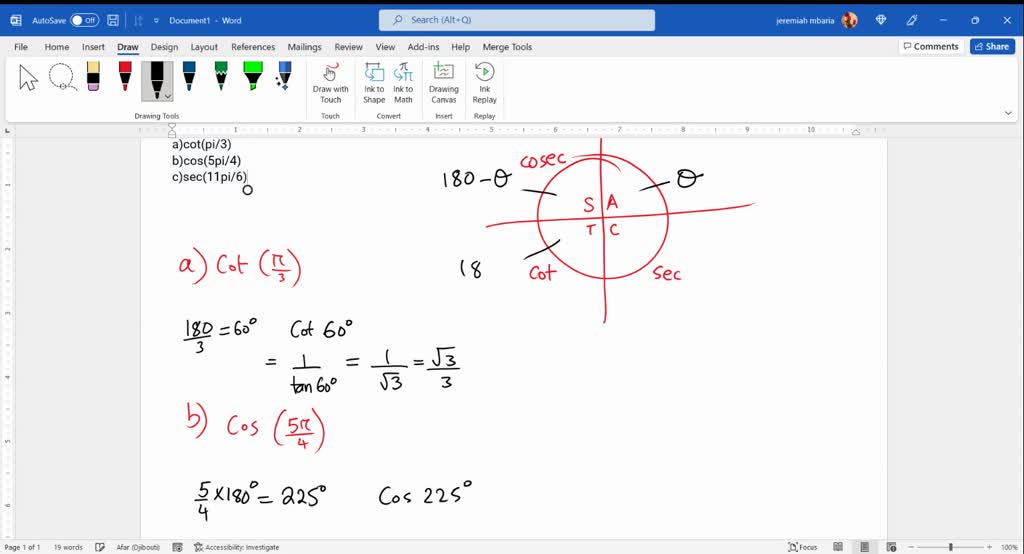Open the Merge Tools tab
The height and width of the screenshot is (554, 1024).
pyautogui.click(x=507, y=47)
